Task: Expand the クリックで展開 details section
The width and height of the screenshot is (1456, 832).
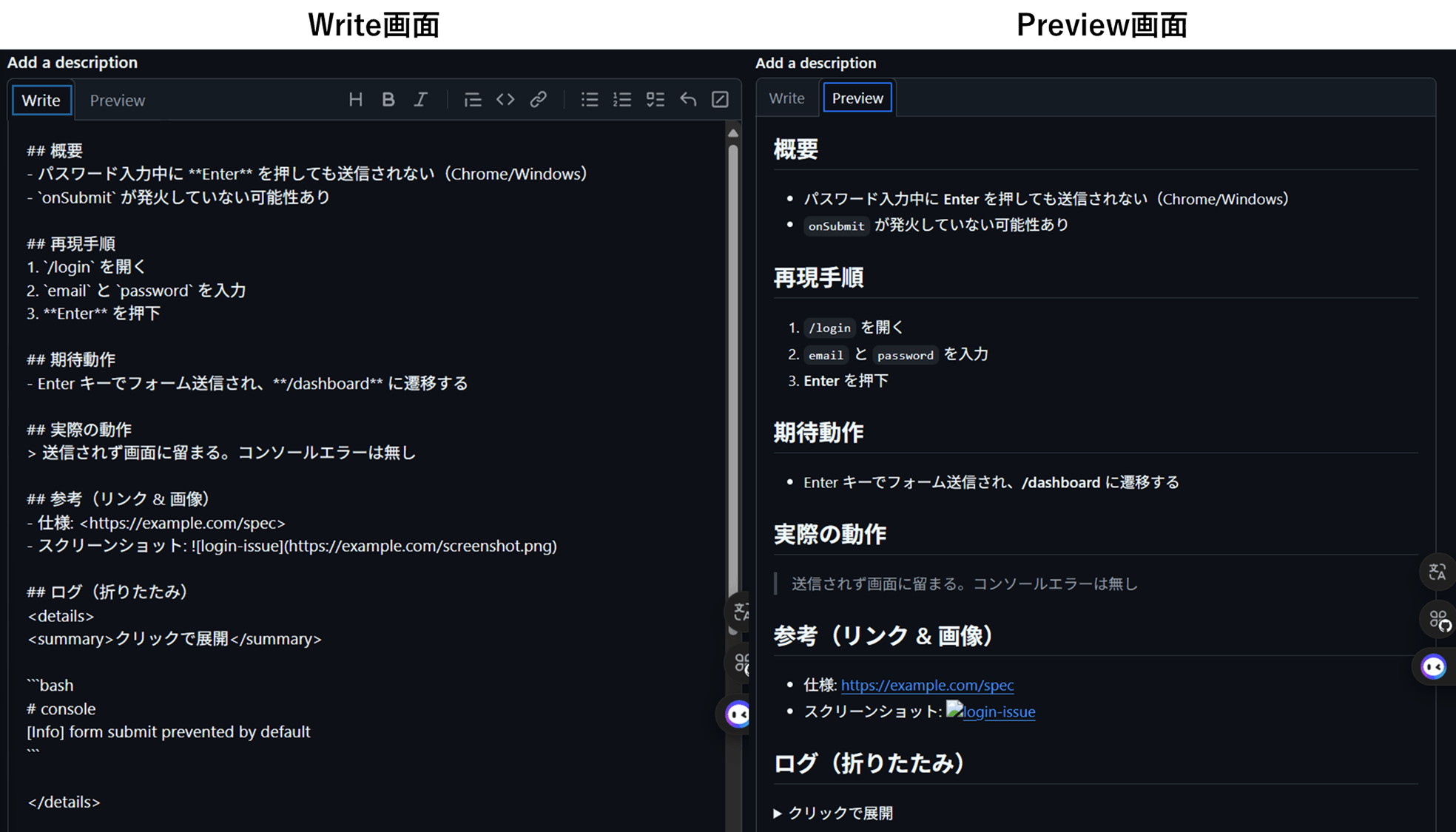Action: coord(833,814)
